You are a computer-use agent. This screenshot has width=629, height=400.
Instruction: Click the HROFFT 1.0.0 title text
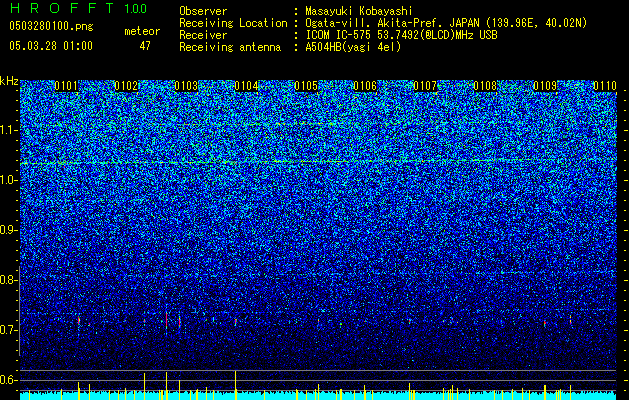(x=78, y=8)
